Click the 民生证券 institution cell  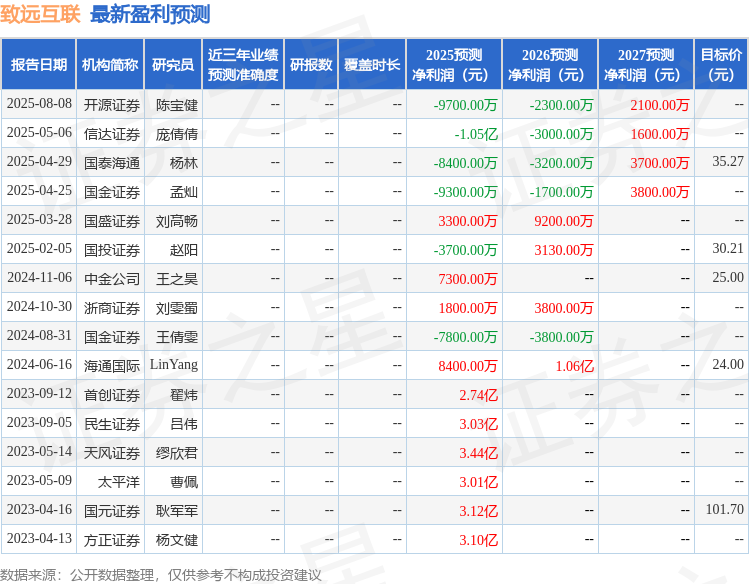tap(112, 424)
